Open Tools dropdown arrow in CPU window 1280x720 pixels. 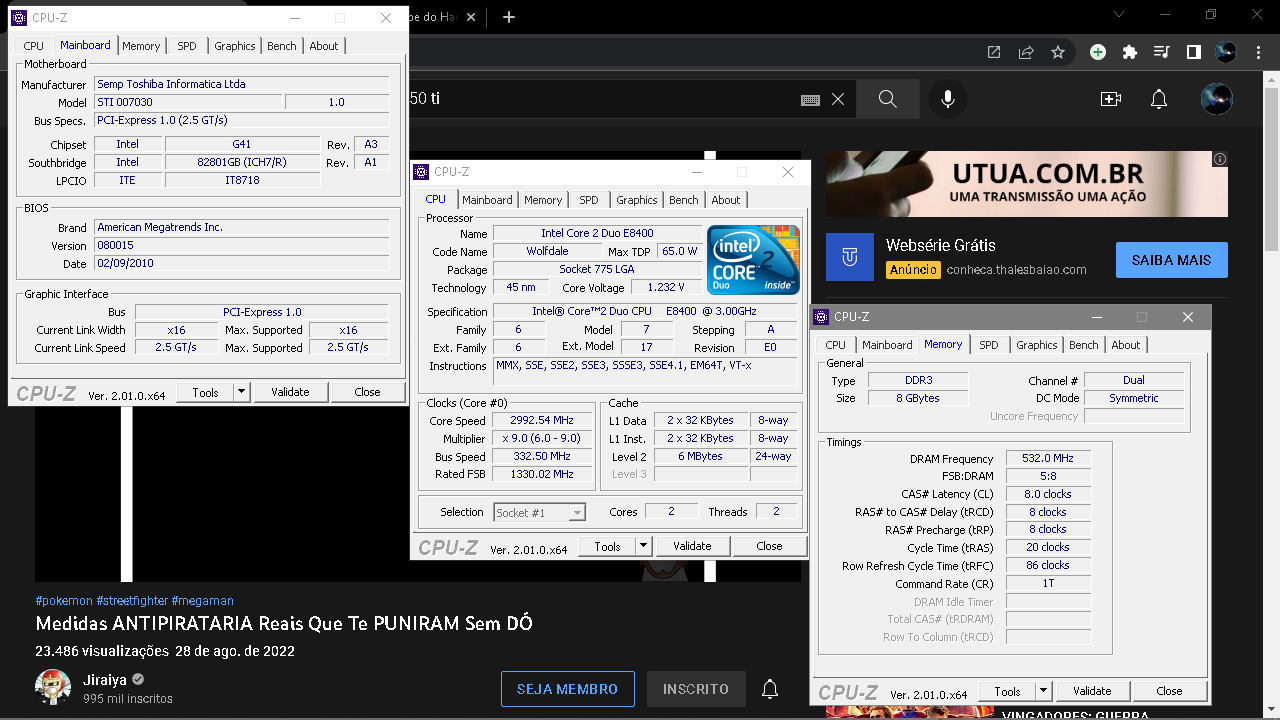[x=643, y=546]
